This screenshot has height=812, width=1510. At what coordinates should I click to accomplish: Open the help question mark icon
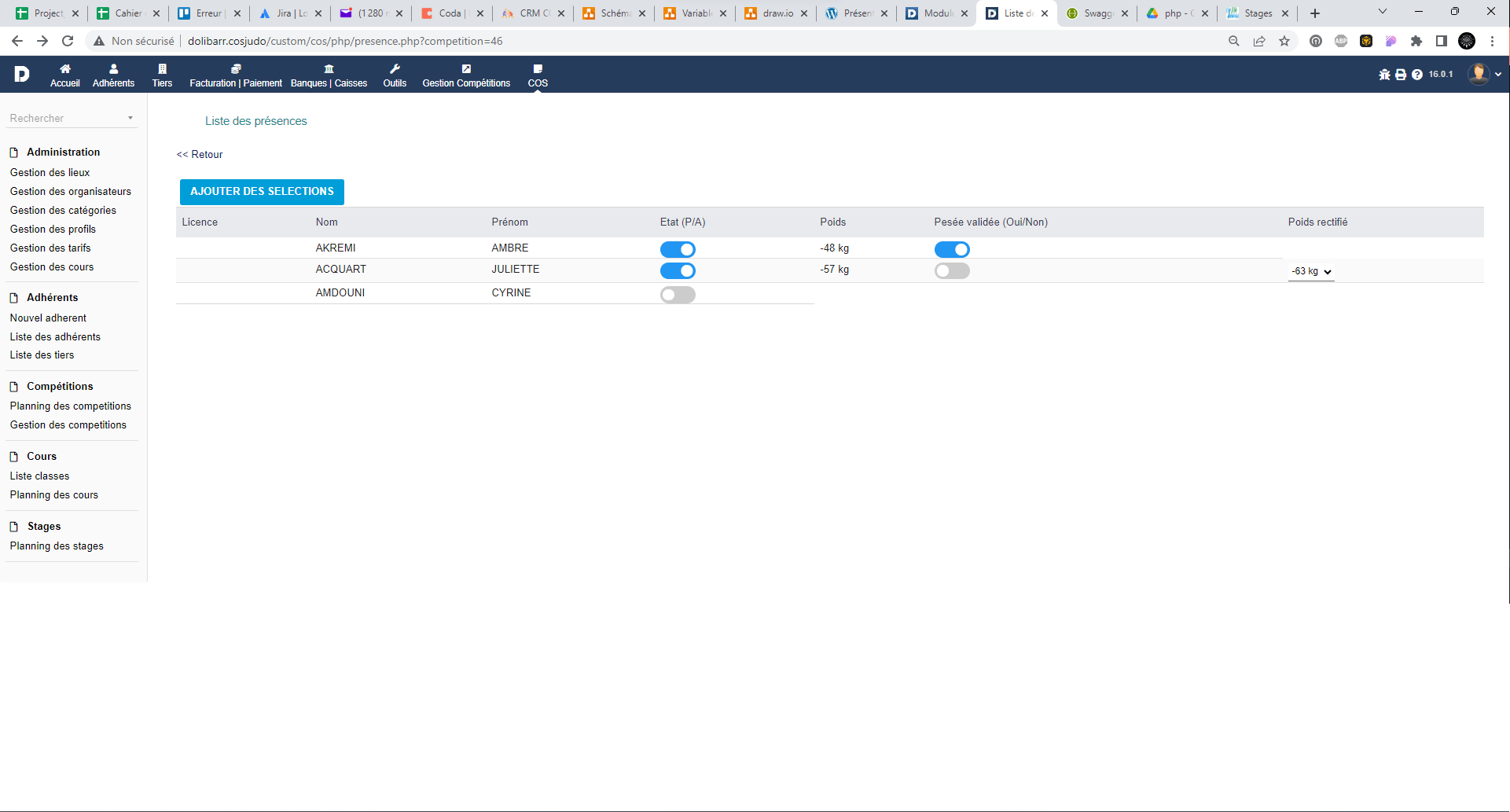(1417, 75)
